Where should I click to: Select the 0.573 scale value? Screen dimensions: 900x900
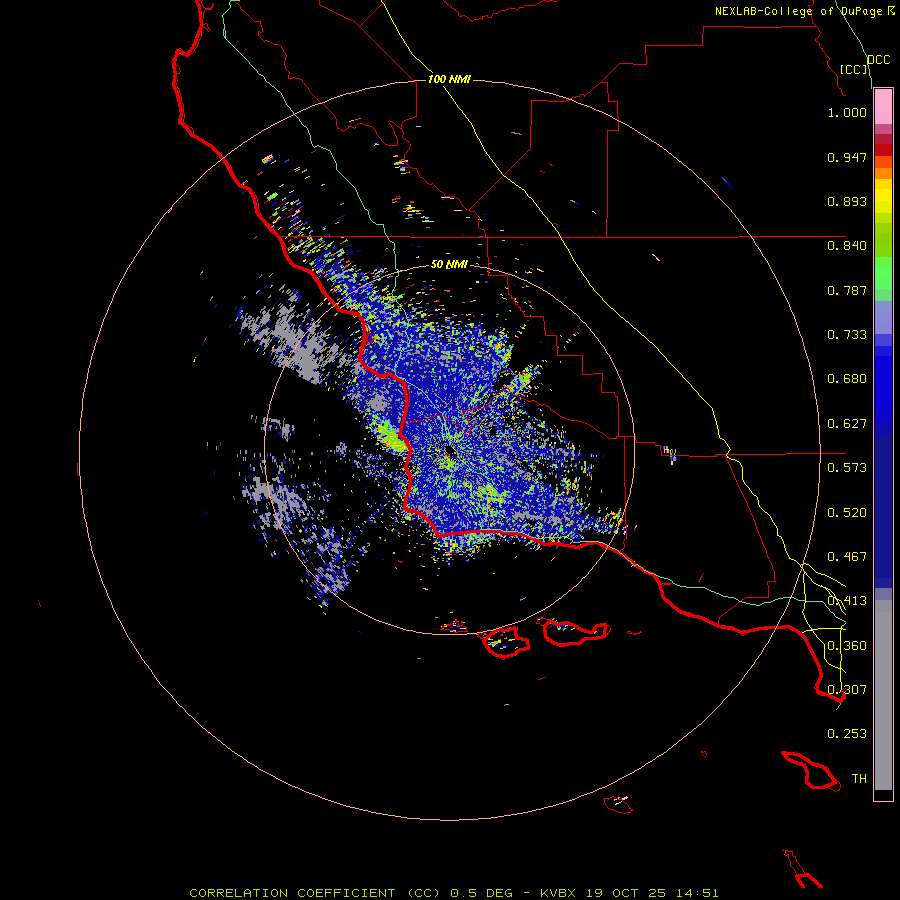tap(847, 468)
